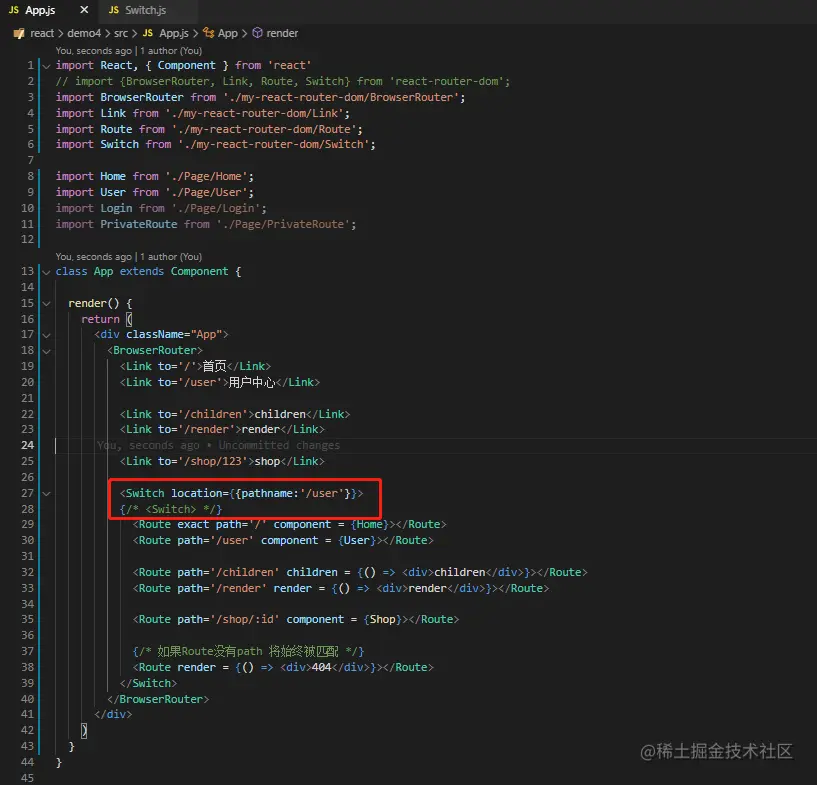This screenshot has width=817, height=785.
Task: Collapse the div fold at line 17
Action: (46, 335)
